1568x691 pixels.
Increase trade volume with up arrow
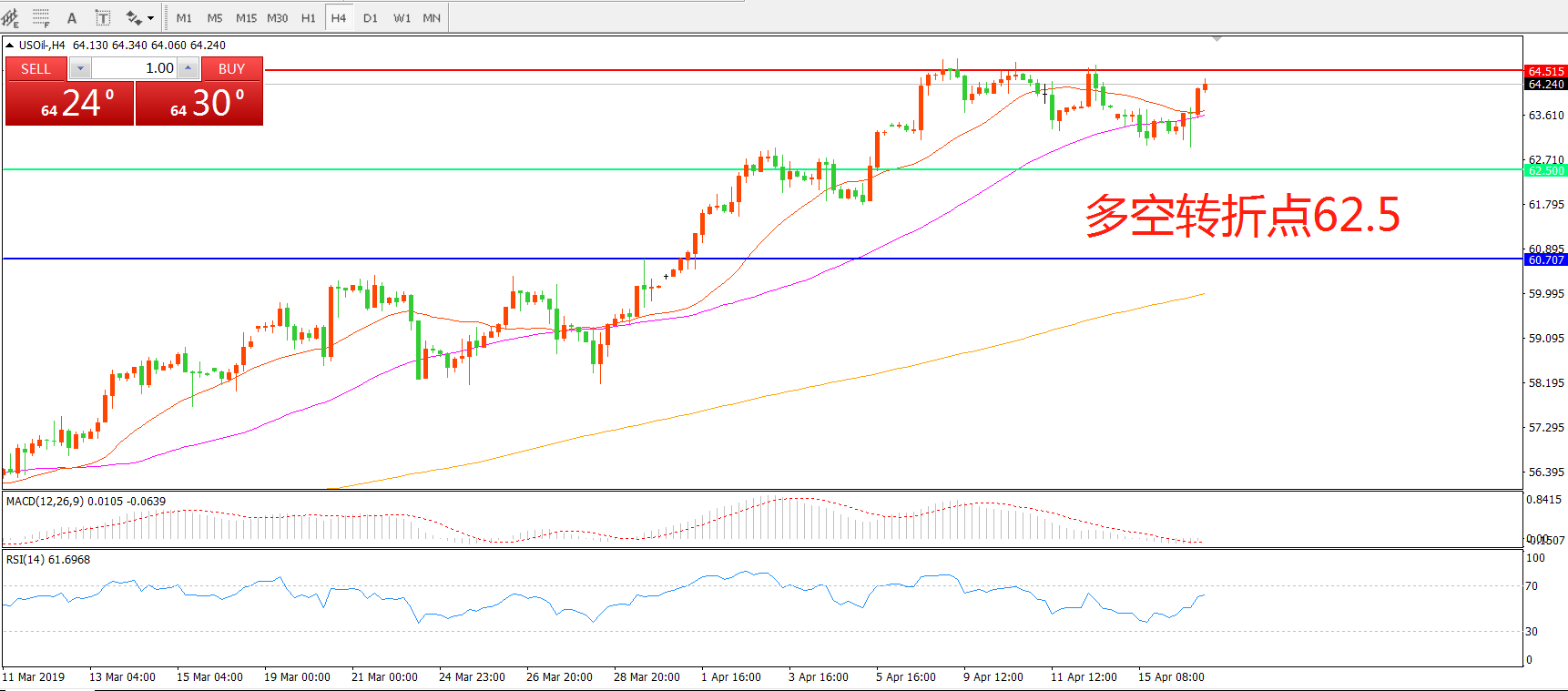(188, 68)
